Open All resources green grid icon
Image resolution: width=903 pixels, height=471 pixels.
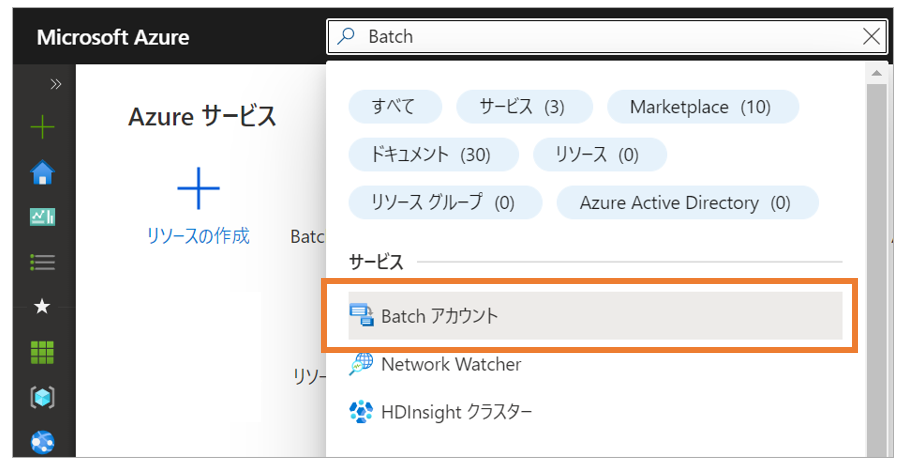42,352
